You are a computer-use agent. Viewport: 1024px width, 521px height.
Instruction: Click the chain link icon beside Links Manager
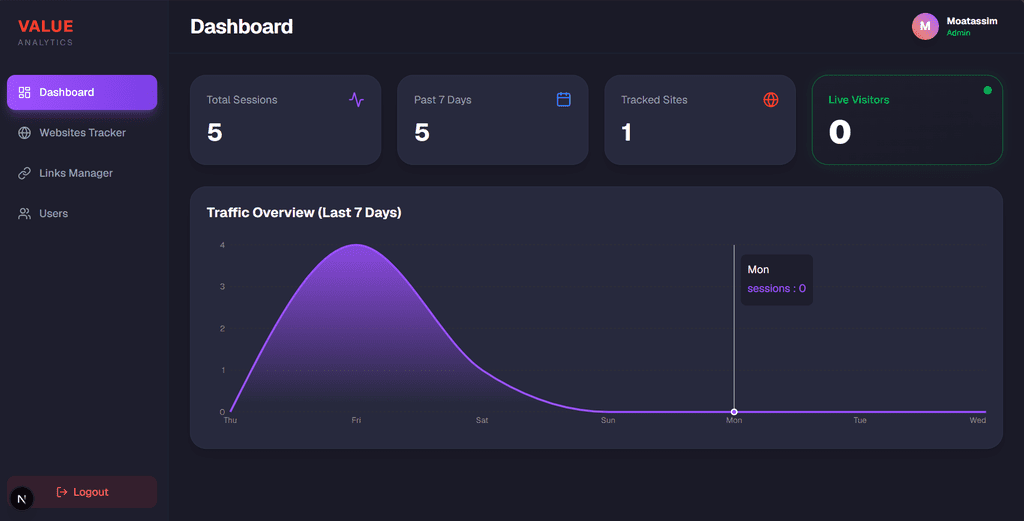coord(24,174)
